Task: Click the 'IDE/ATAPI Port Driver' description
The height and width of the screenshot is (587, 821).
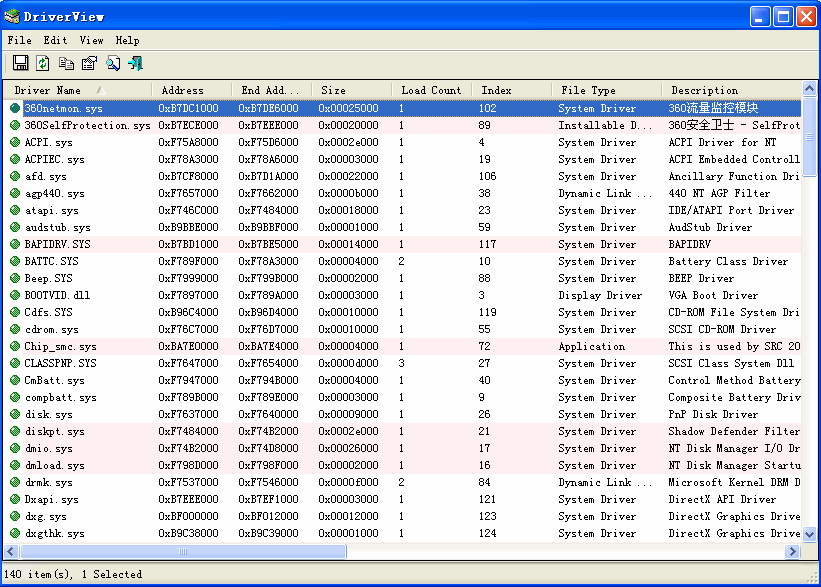Action: 731,211
